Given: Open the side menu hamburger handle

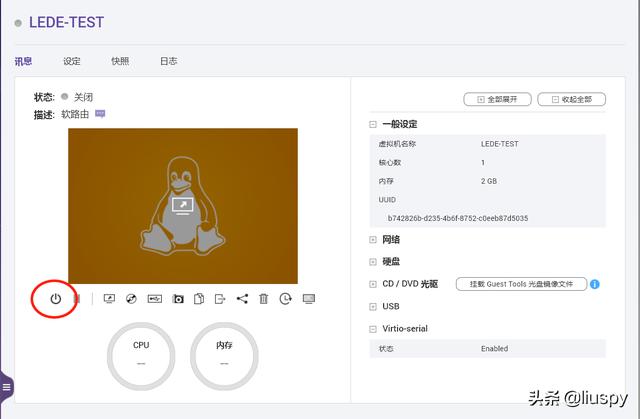Looking at the screenshot, I should pyautogui.click(x=7, y=387).
